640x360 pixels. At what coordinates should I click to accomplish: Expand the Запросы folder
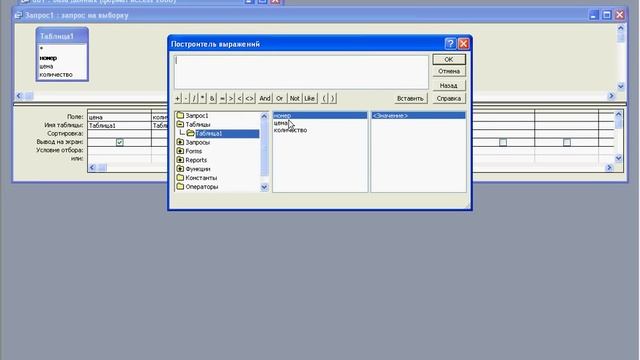coord(180,142)
